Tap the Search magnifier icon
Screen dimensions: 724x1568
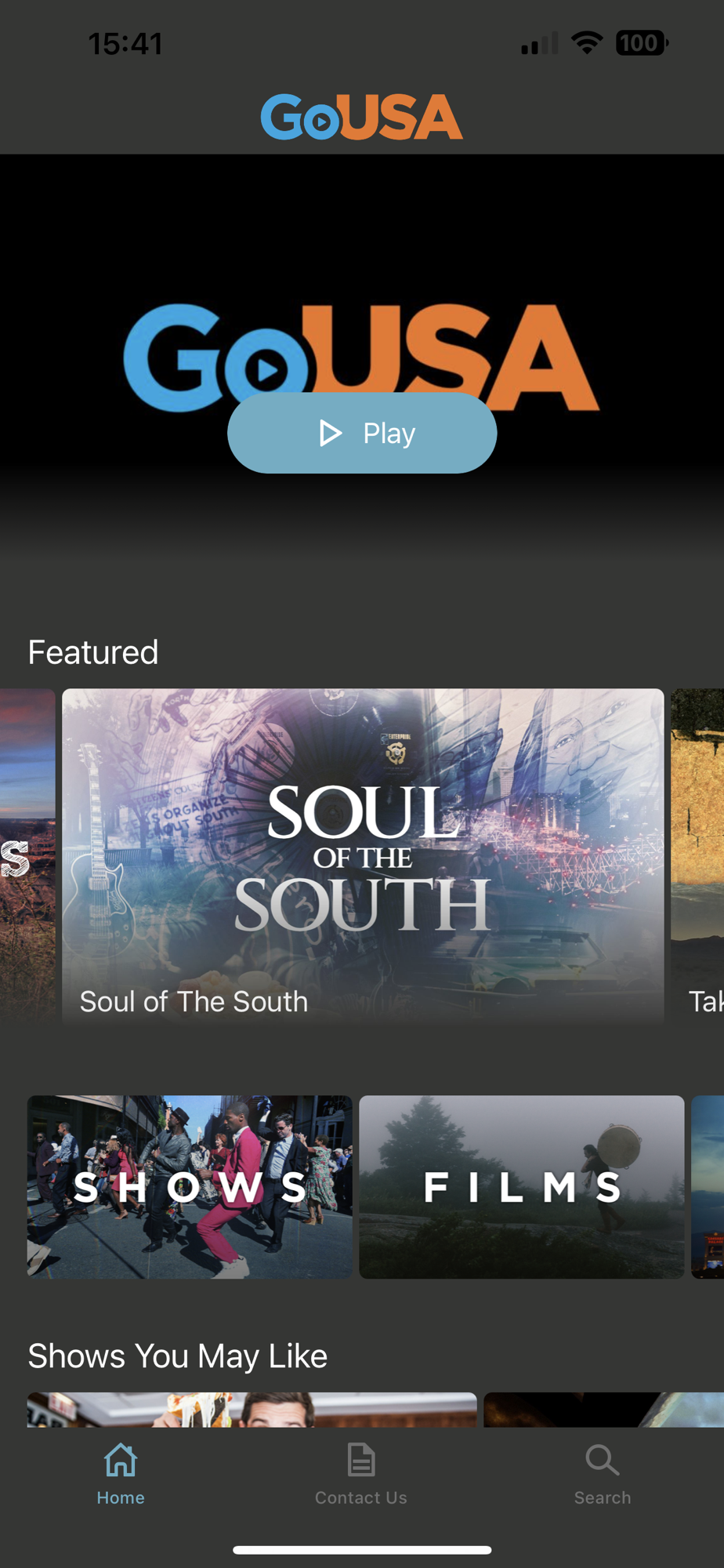click(x=602, y=1460)
